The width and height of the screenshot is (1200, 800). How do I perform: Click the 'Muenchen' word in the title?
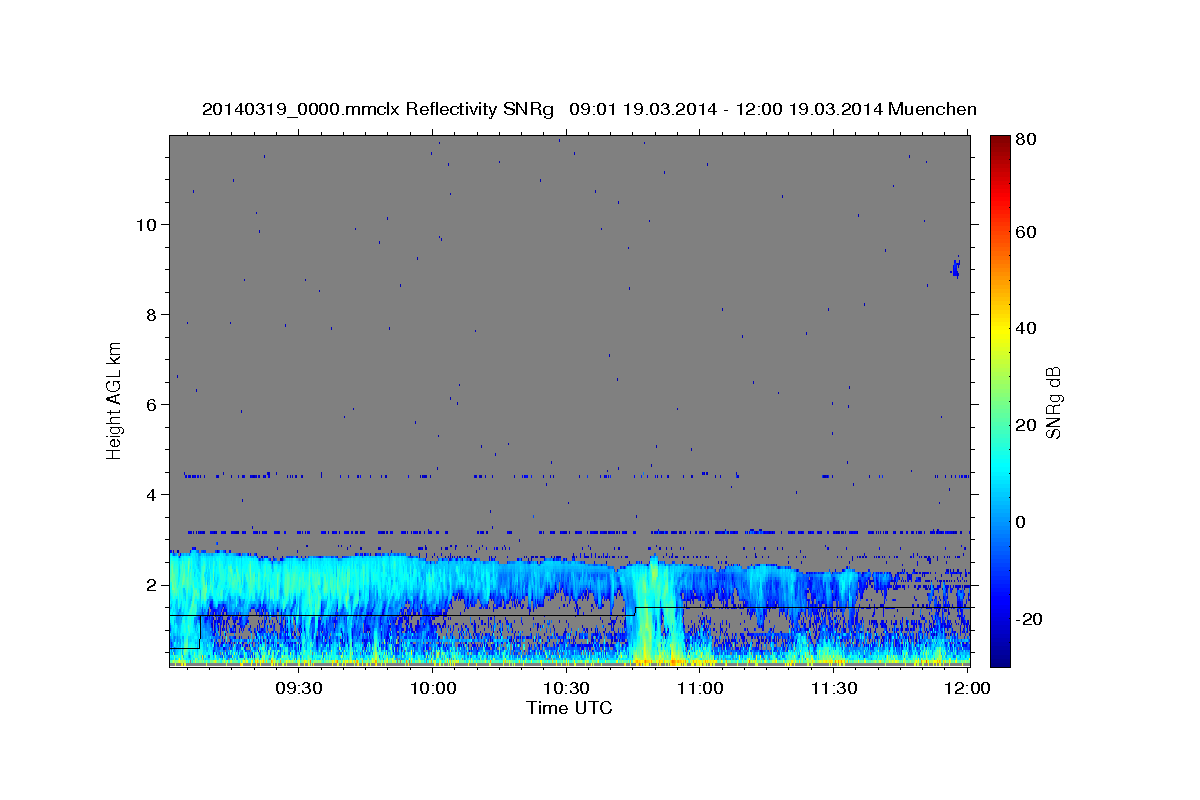click(934, 109)
